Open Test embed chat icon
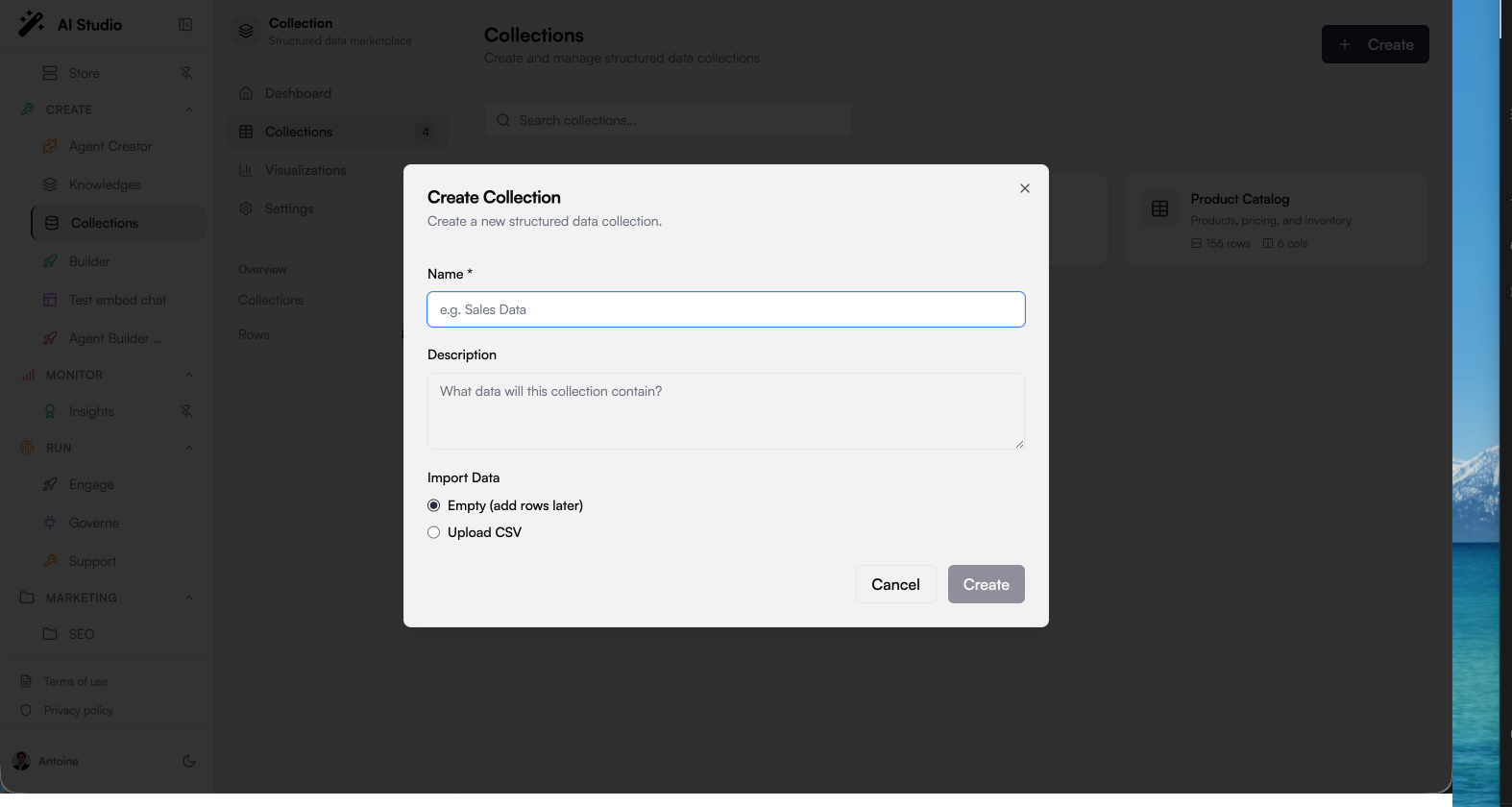 click(50, 300)
